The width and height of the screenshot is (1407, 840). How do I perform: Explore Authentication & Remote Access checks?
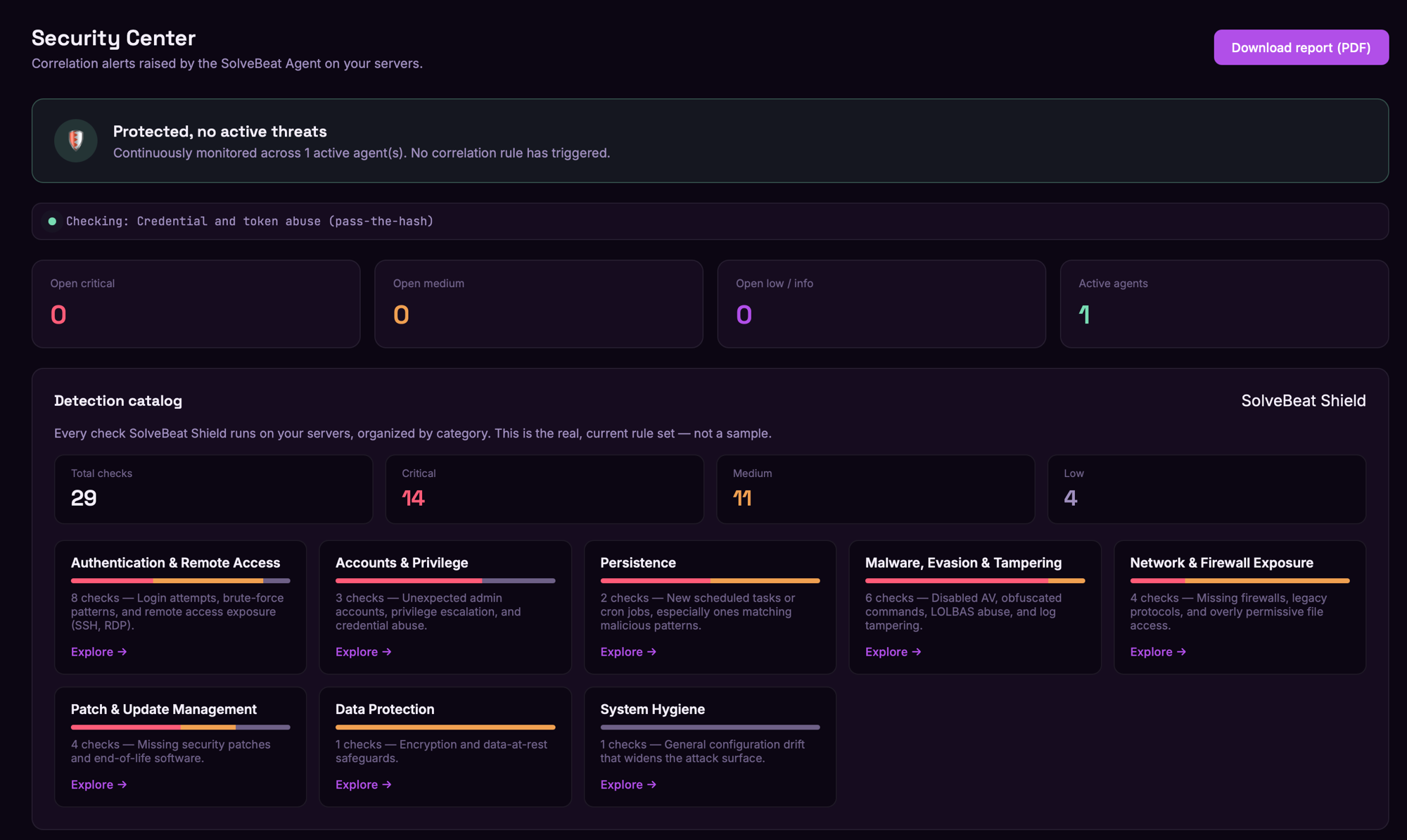[99, 652]
